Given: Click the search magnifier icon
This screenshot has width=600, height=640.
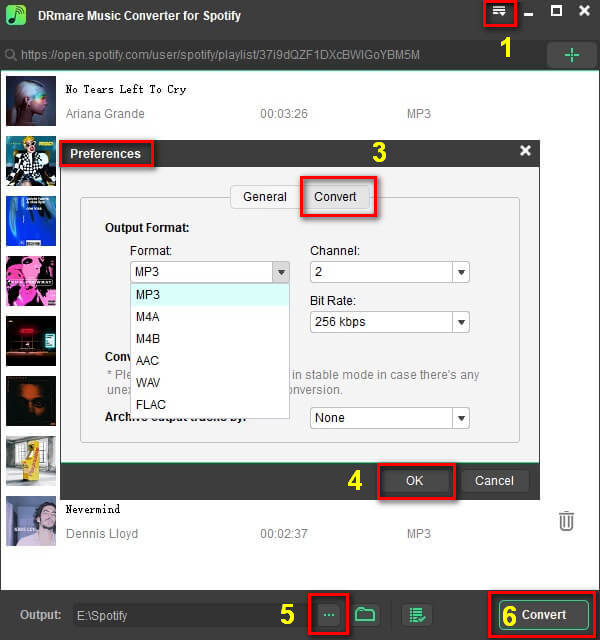Looking at the screenshot, I should point(11,55).
